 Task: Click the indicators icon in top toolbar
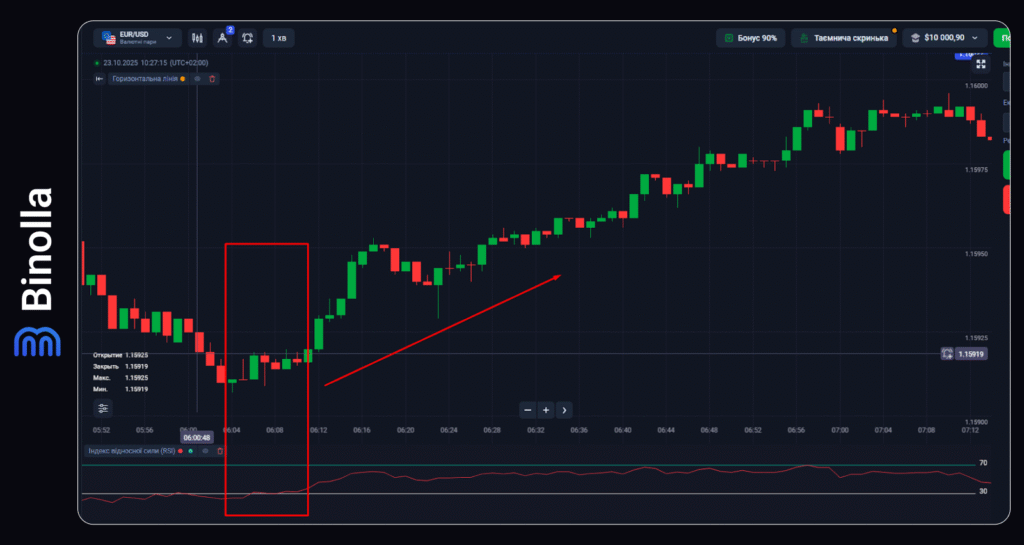(248, 38)
